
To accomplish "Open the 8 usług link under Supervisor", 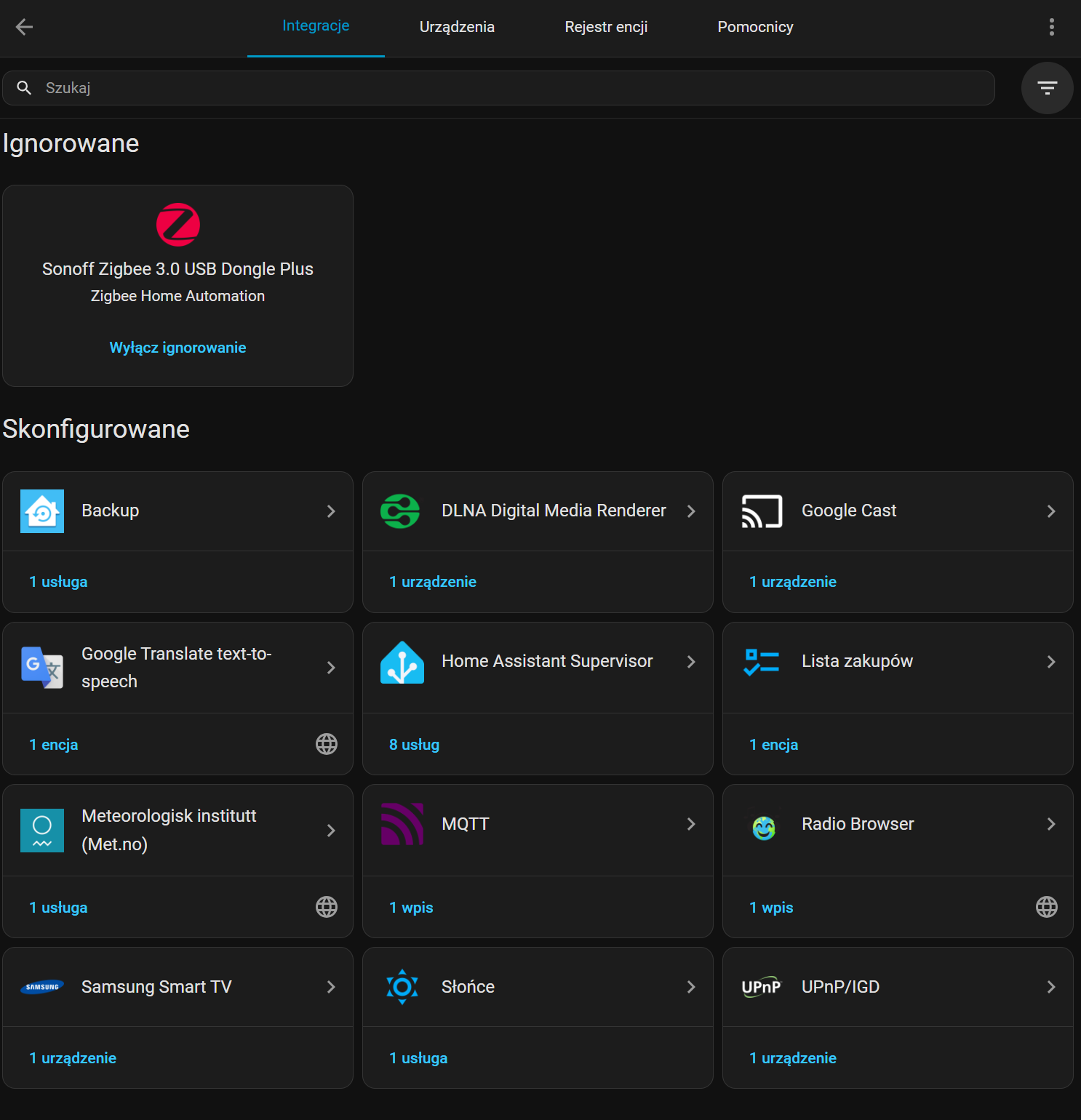I will (x=414, y=745).
